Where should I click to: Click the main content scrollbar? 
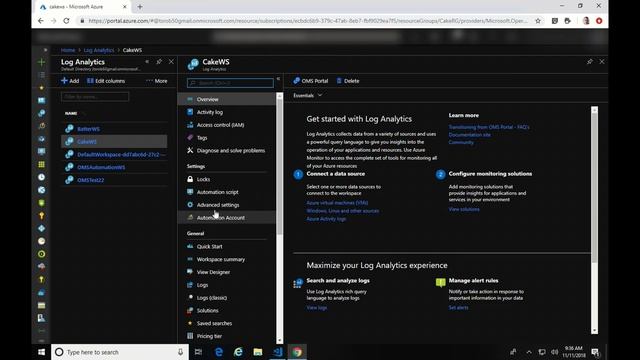[594, 188]
